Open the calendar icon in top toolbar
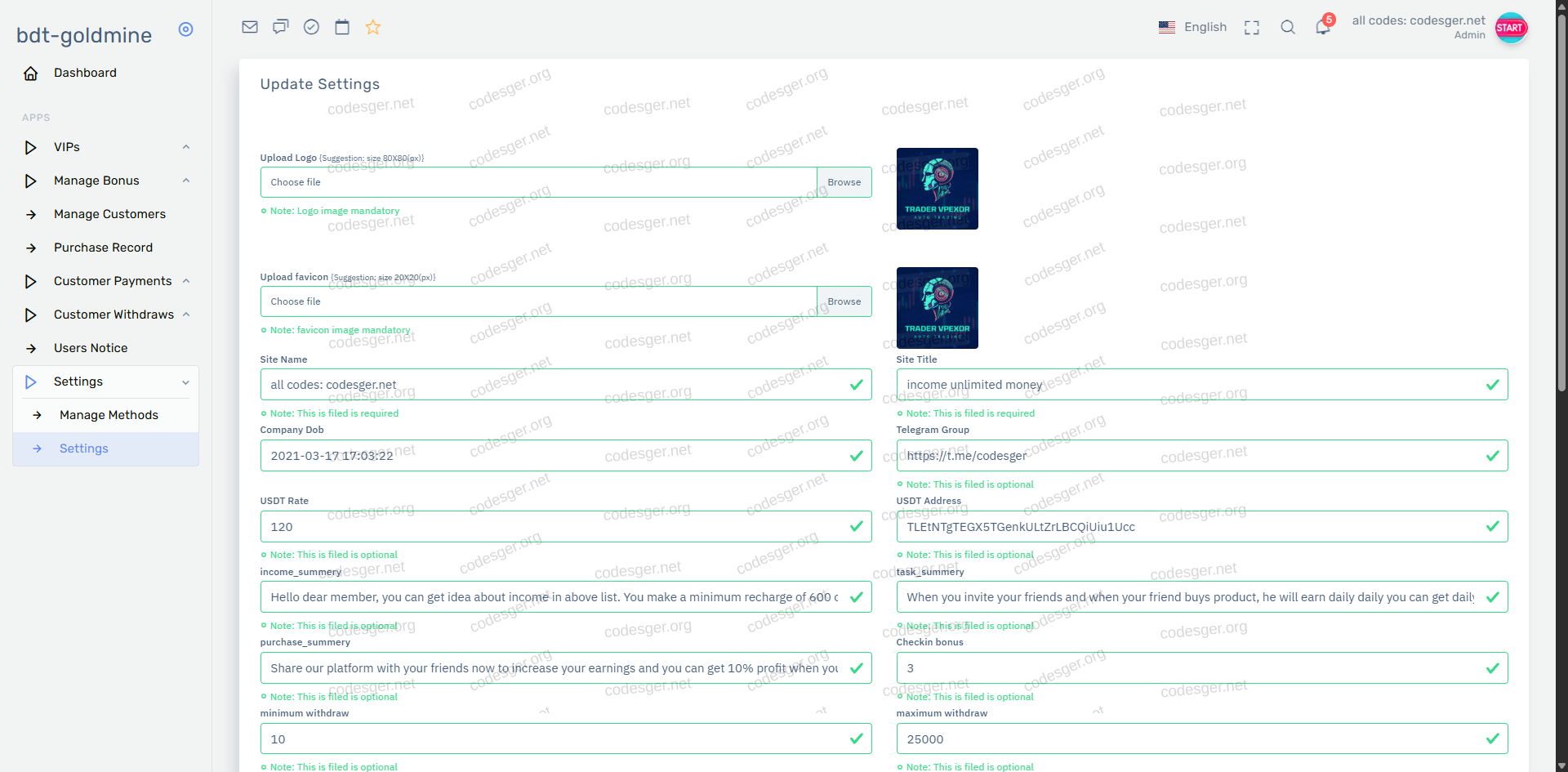1568x772 pixels. pyautogui.click(x=342, y=27)
